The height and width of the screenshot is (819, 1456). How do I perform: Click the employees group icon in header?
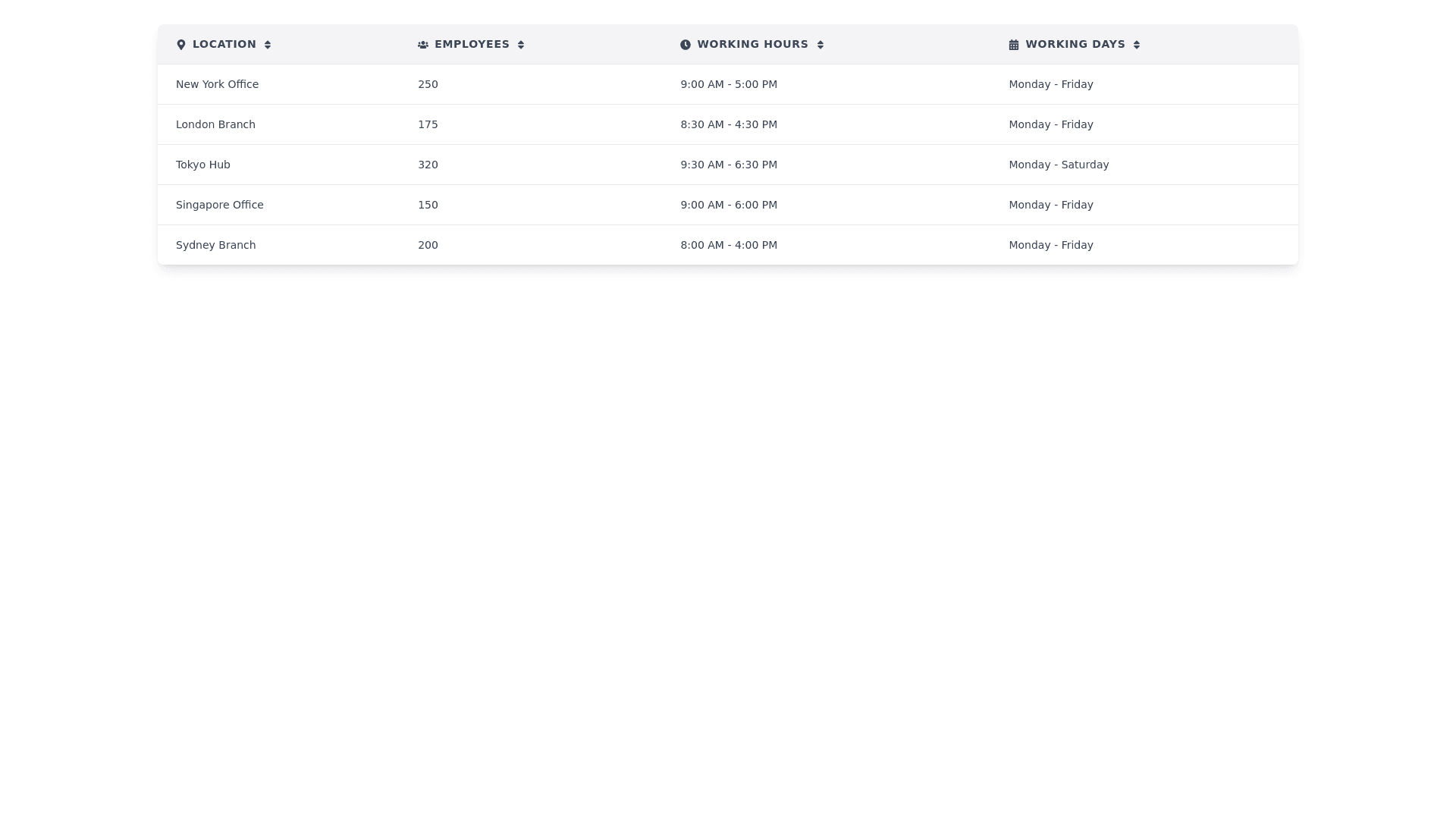click(x=423, y=45)
